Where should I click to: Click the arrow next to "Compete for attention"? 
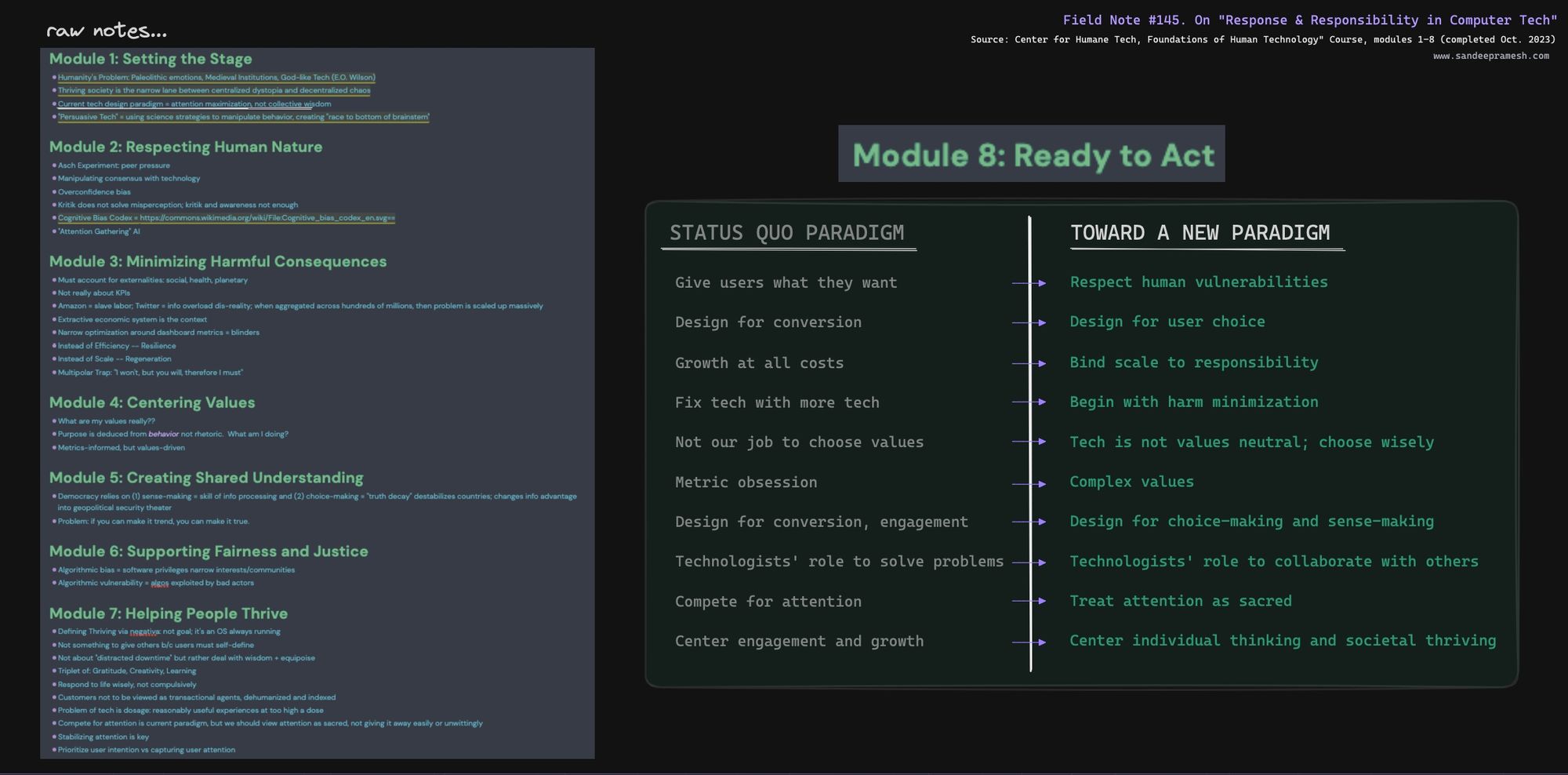pos(1029,601)
